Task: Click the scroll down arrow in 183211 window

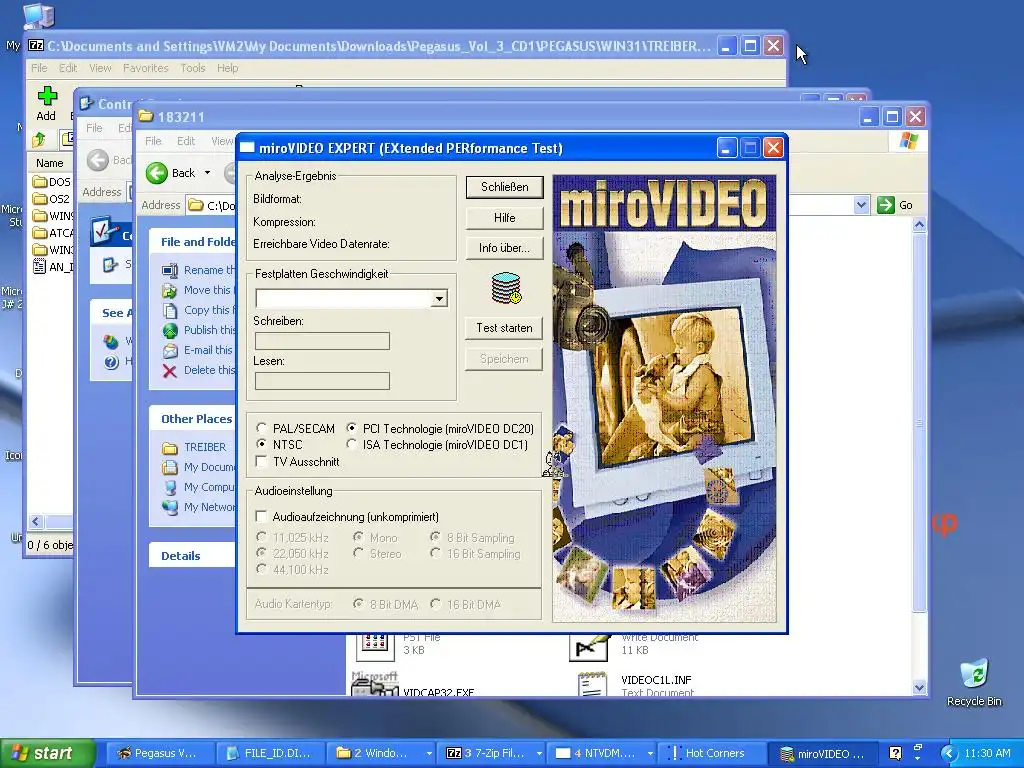Action: click(919, 687)
